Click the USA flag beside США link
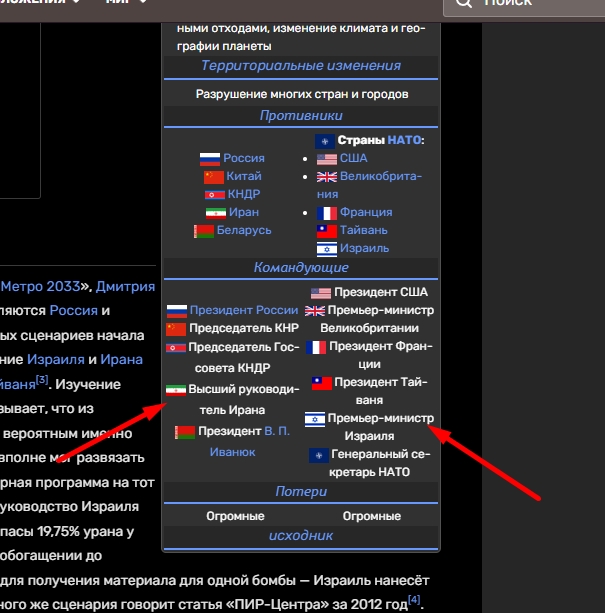 tap(327, 159)
